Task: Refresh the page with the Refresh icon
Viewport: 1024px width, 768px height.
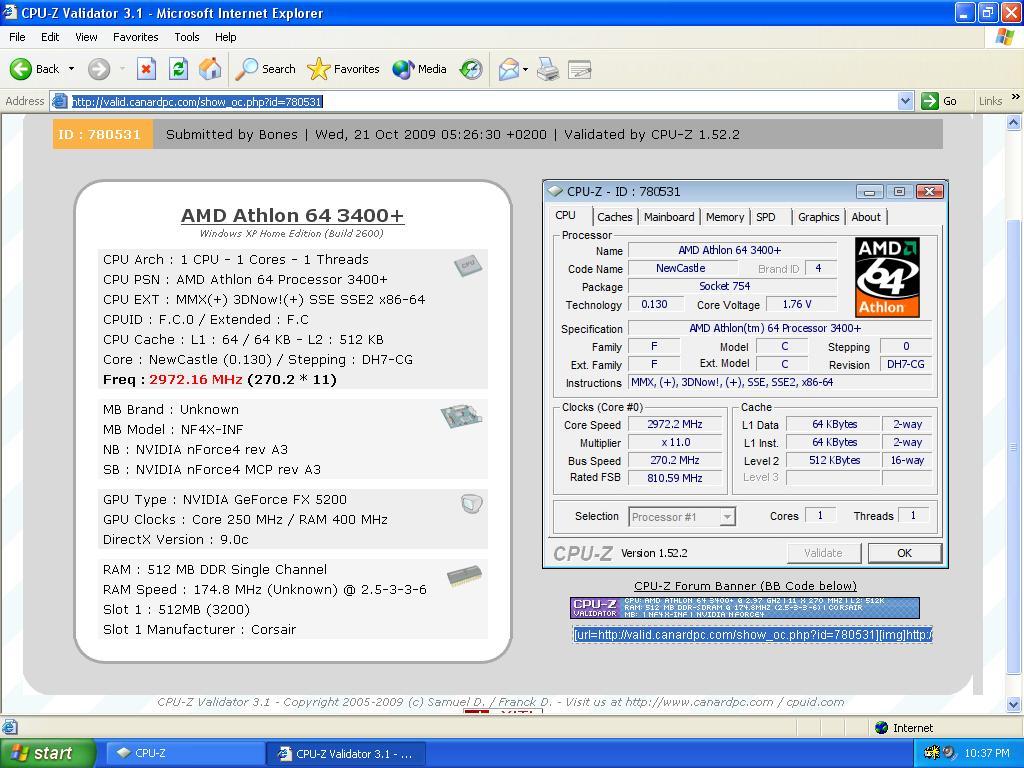Action: click(178, 69)
